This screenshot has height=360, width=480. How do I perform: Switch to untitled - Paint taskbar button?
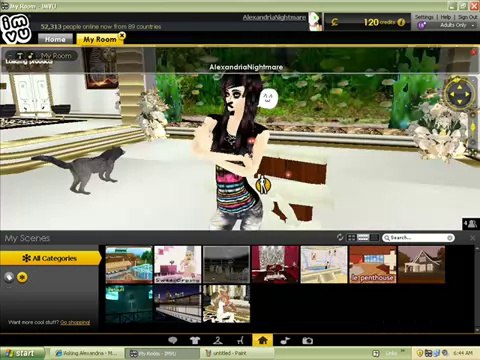coord(237,353)
